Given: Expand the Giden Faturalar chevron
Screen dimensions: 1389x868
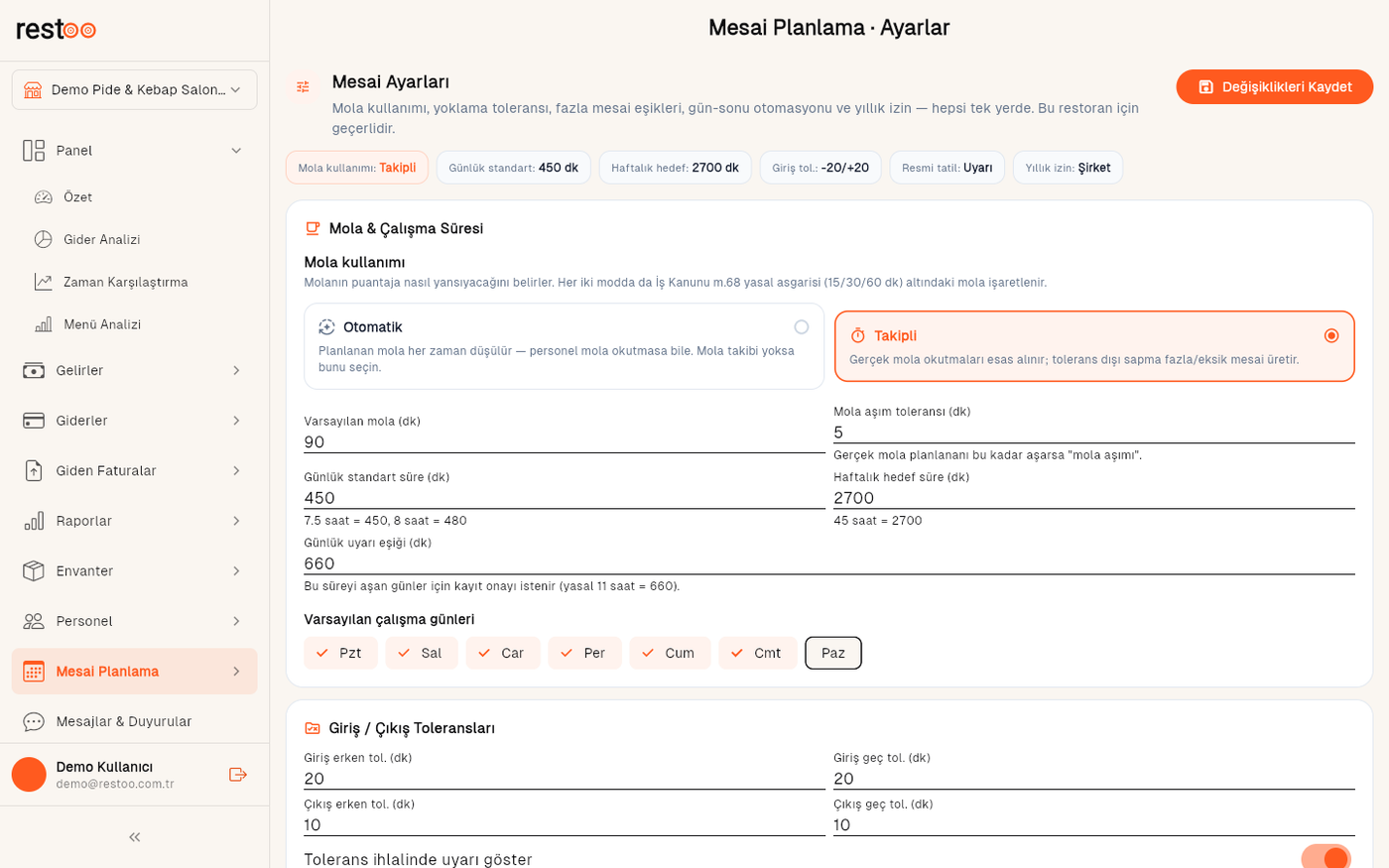Looking at the screenshot, I should 236,471.
